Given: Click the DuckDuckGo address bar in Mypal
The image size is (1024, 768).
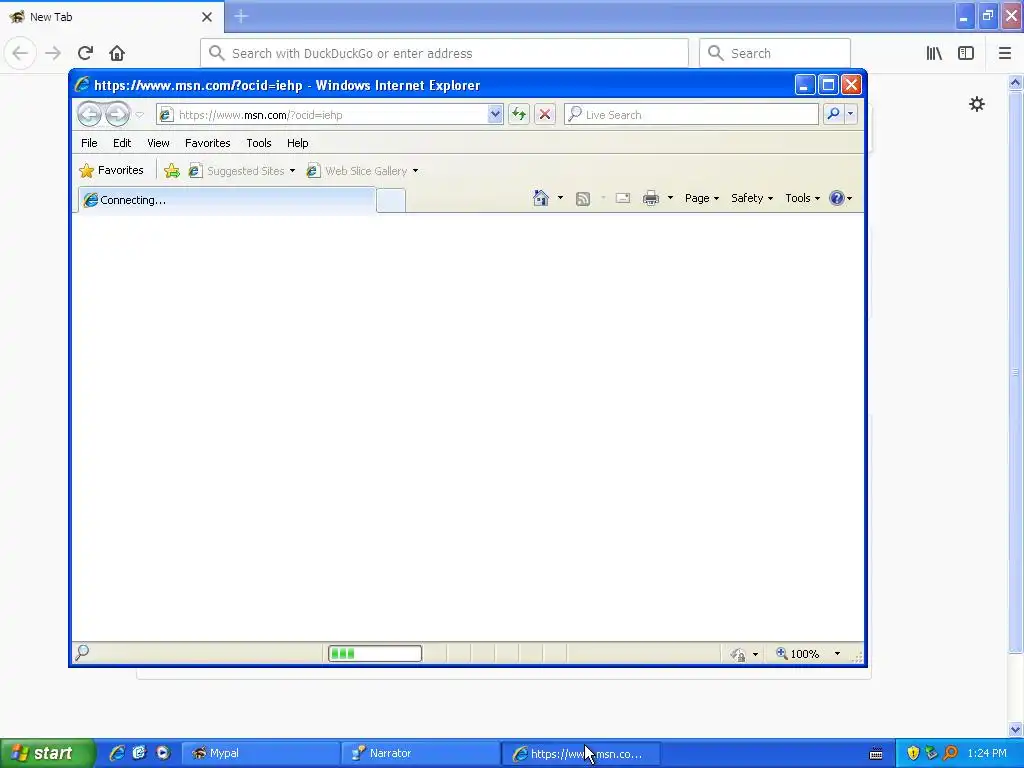Looking at the screenshot, I should coord(444,53).
